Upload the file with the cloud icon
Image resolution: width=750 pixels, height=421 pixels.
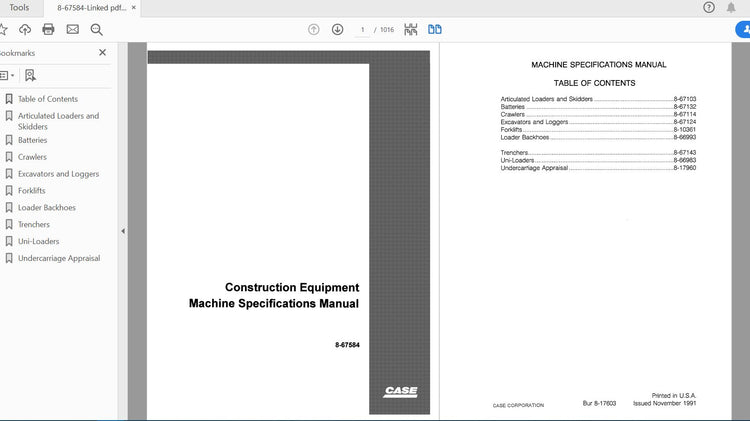pos(25,29)
